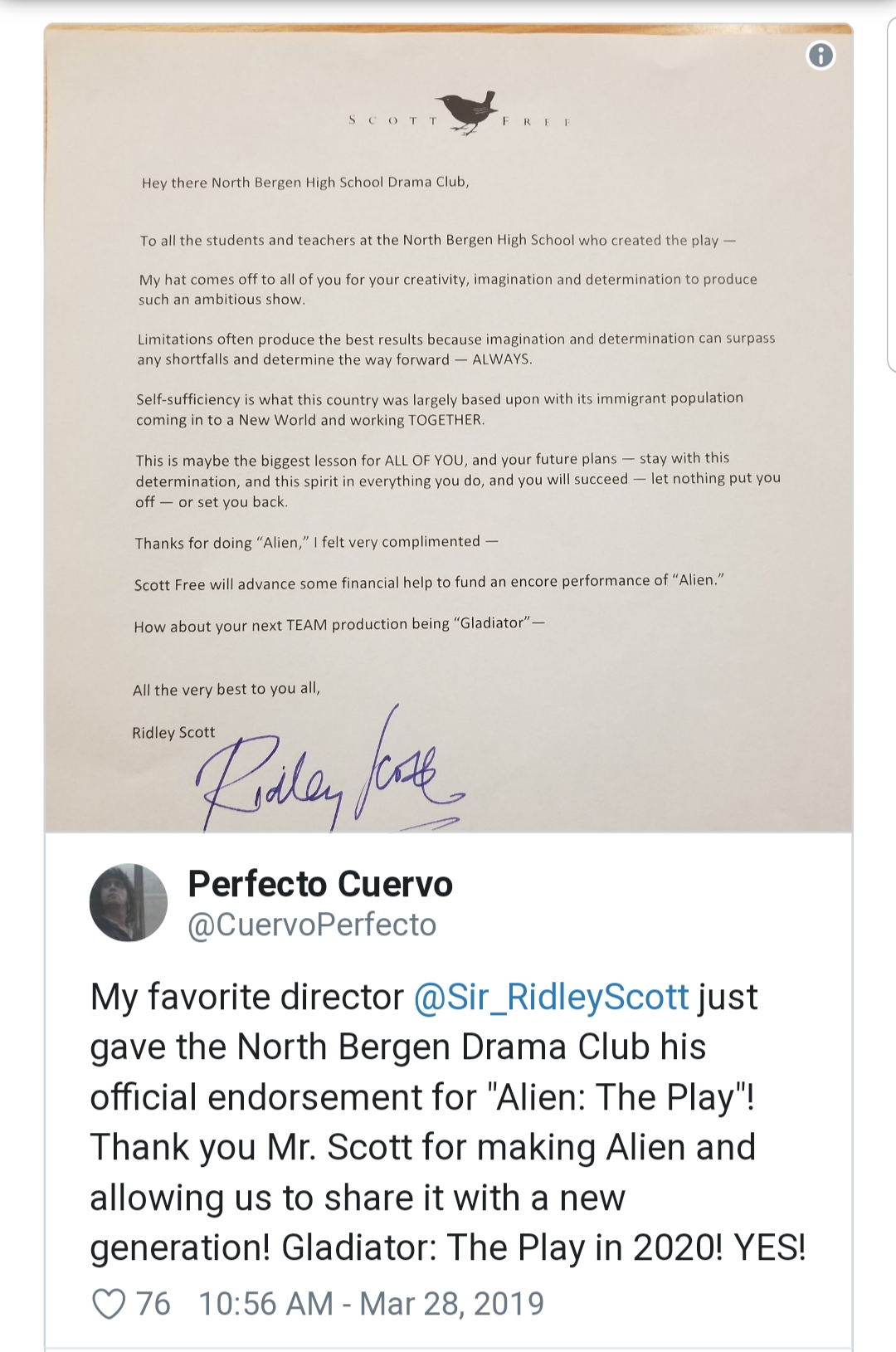Screen dimensions: 896x1352
Task: Click the "Thanks for doing Alien" line
Action: pos(315,542)
